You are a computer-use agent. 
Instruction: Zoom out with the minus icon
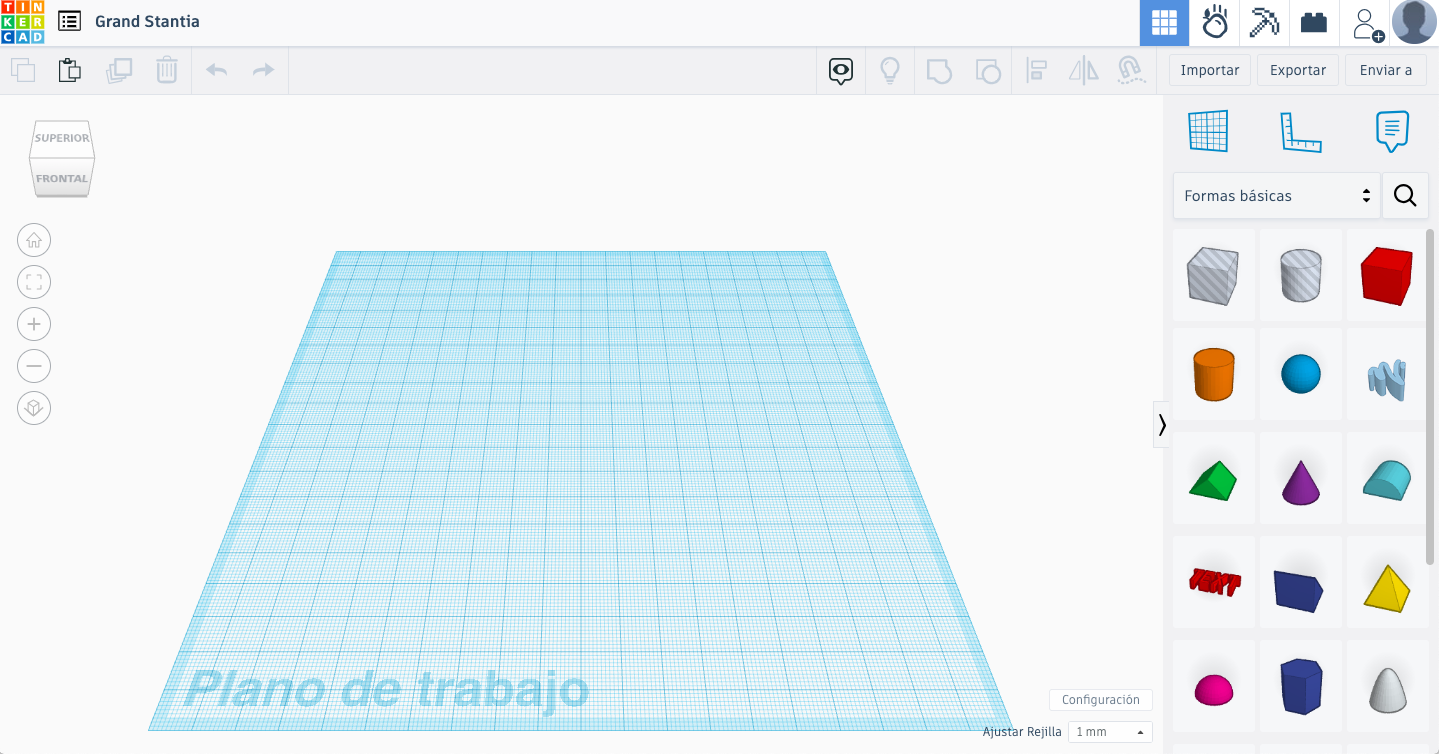34,366
